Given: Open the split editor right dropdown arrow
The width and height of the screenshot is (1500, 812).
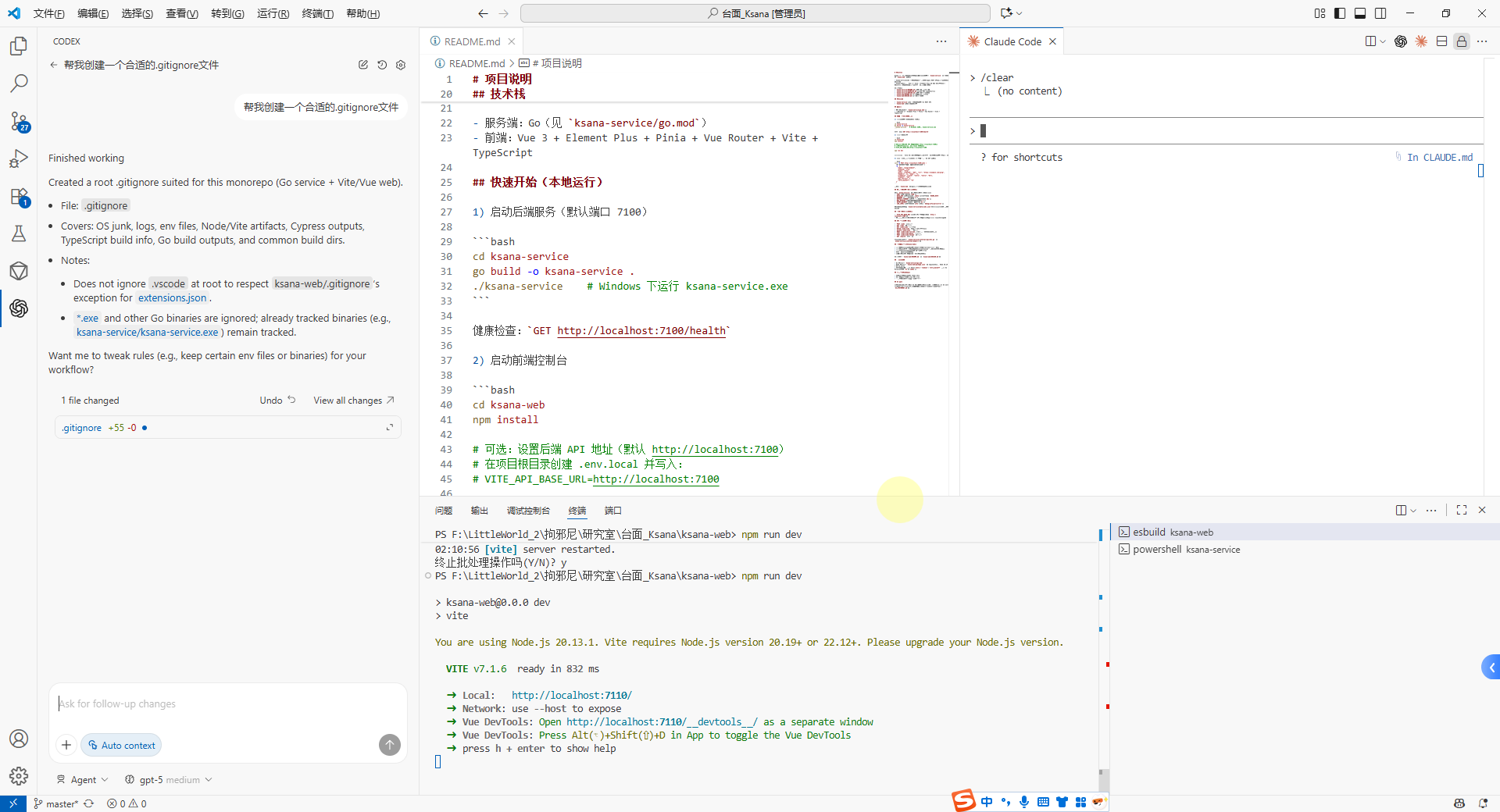Looking at the screenshot, I should (x=1383, y=41).
